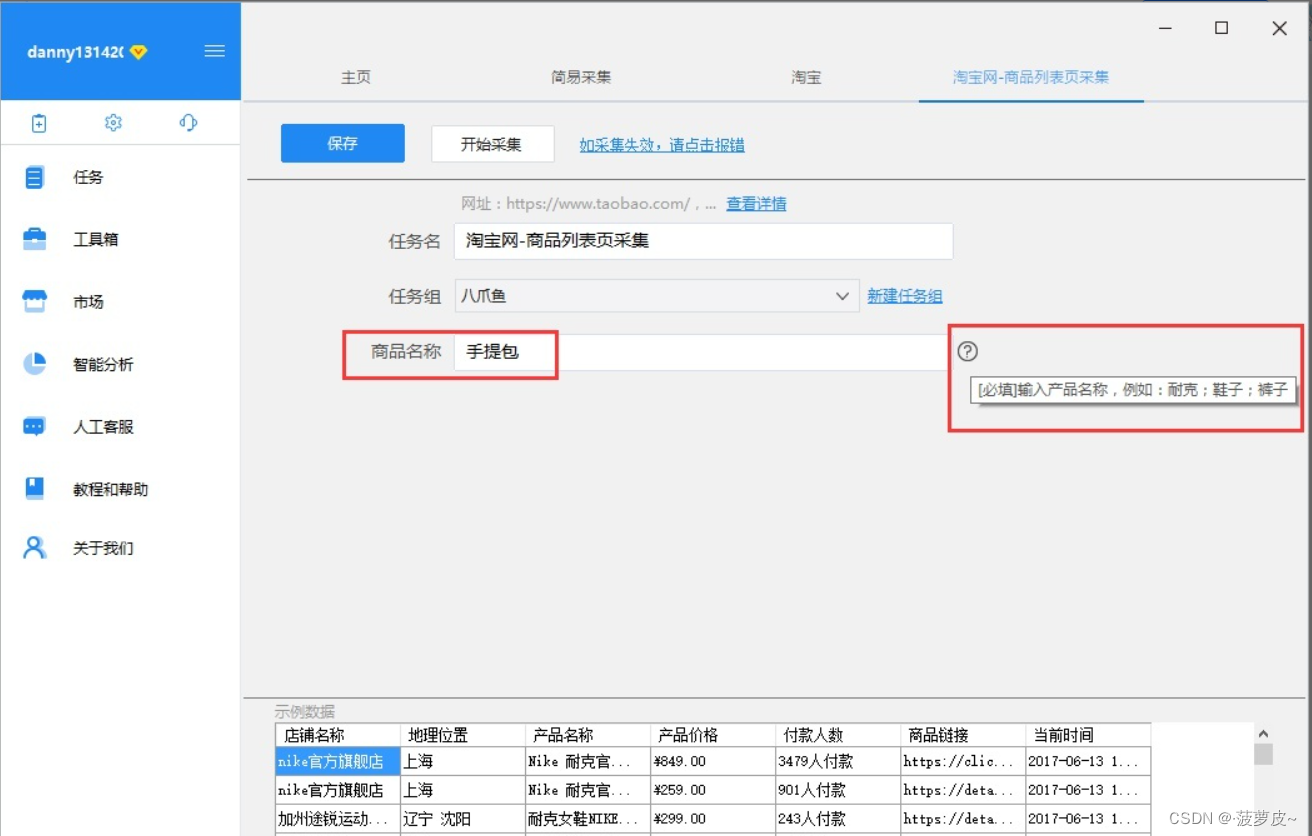1312x836 pixels.
Task: Click the 辽宁 沈阳 location cell
Action: coord(463,819)
